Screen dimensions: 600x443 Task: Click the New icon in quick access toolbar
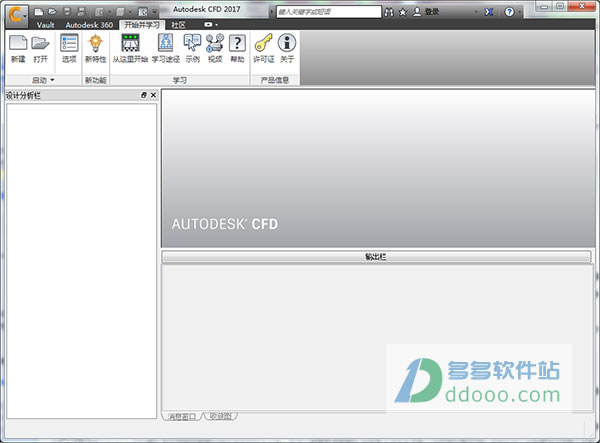tap(38, 11)
